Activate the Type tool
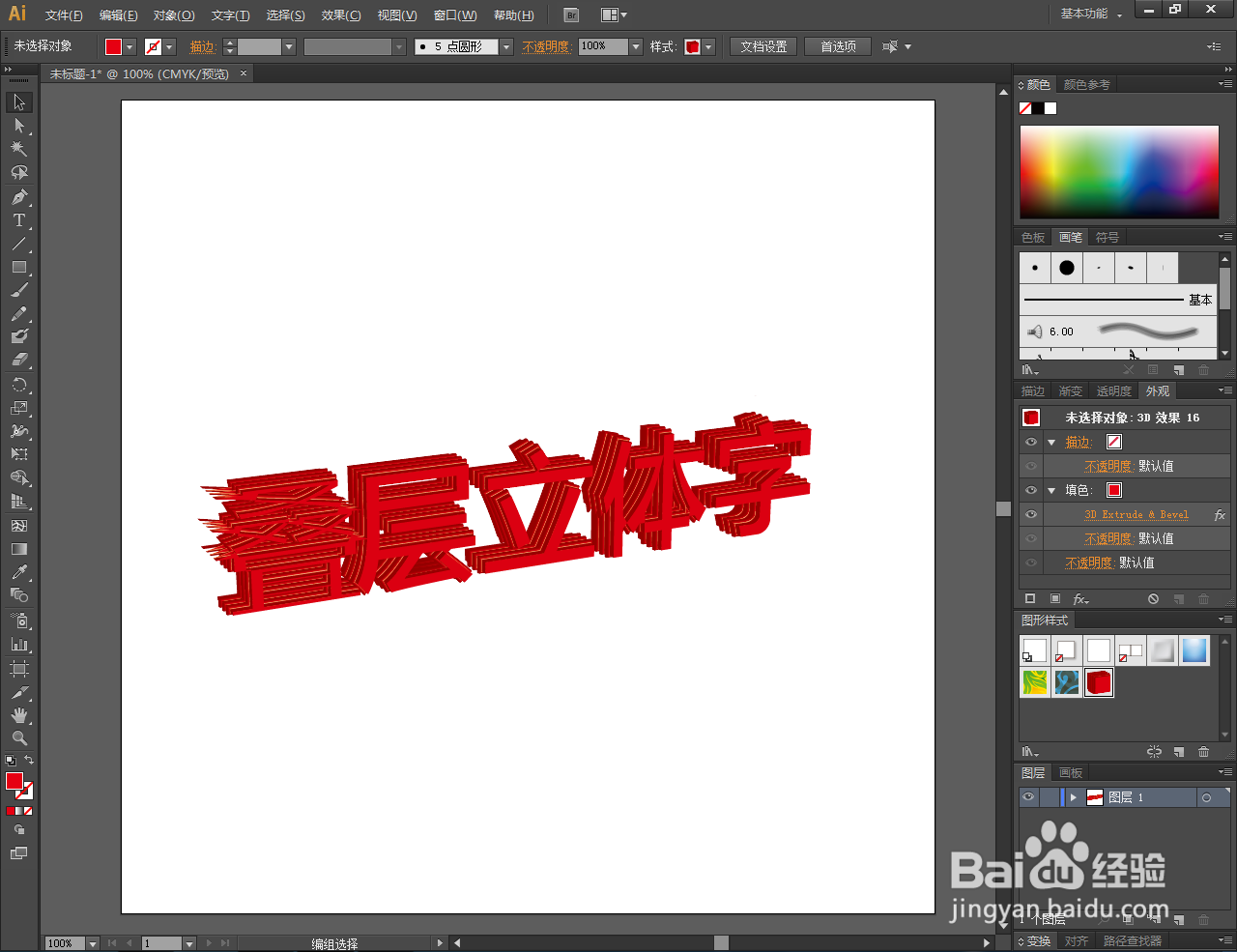Screen dimensions: 1237x952 pyautogui.click(x=17, y=219)
